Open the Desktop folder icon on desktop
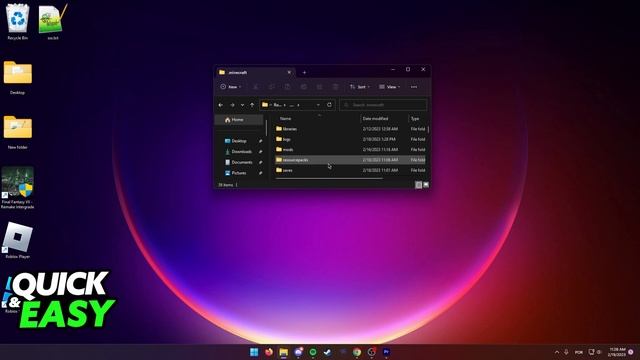The image size is (640, 360). point(18,78)
